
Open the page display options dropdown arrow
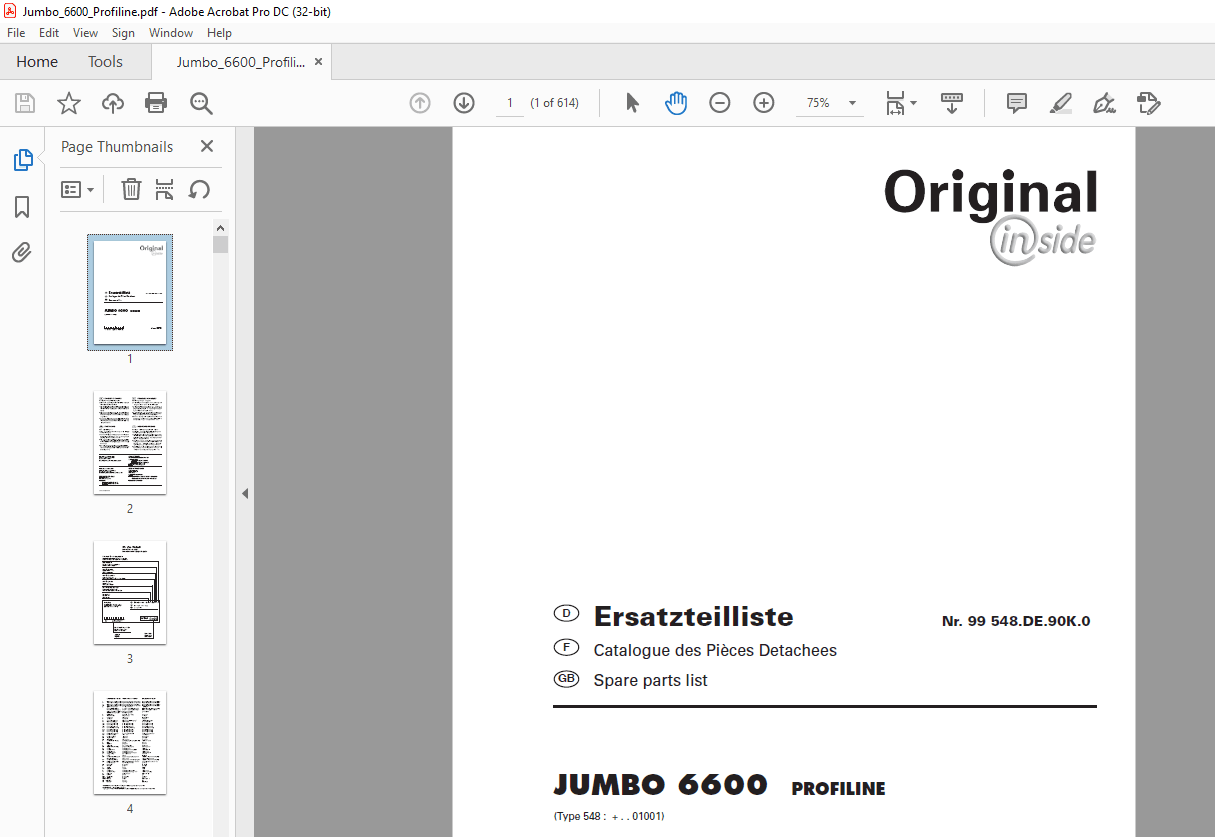[x=912, y=103]
